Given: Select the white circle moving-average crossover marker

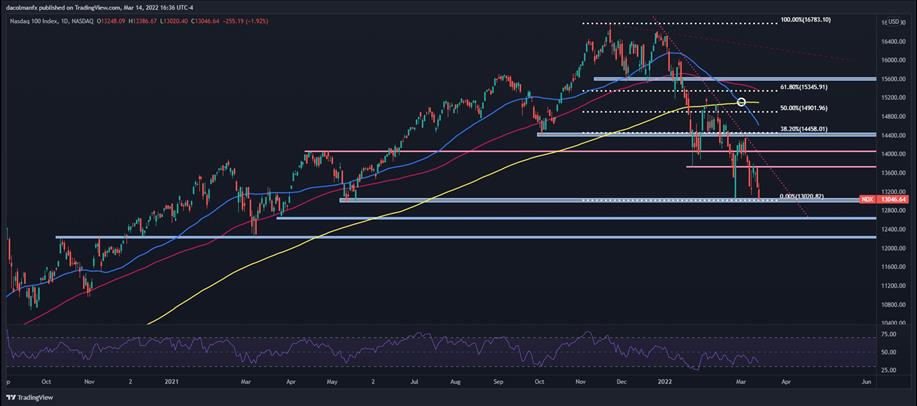Looking at the screenshot, I should tap(742, 102).
